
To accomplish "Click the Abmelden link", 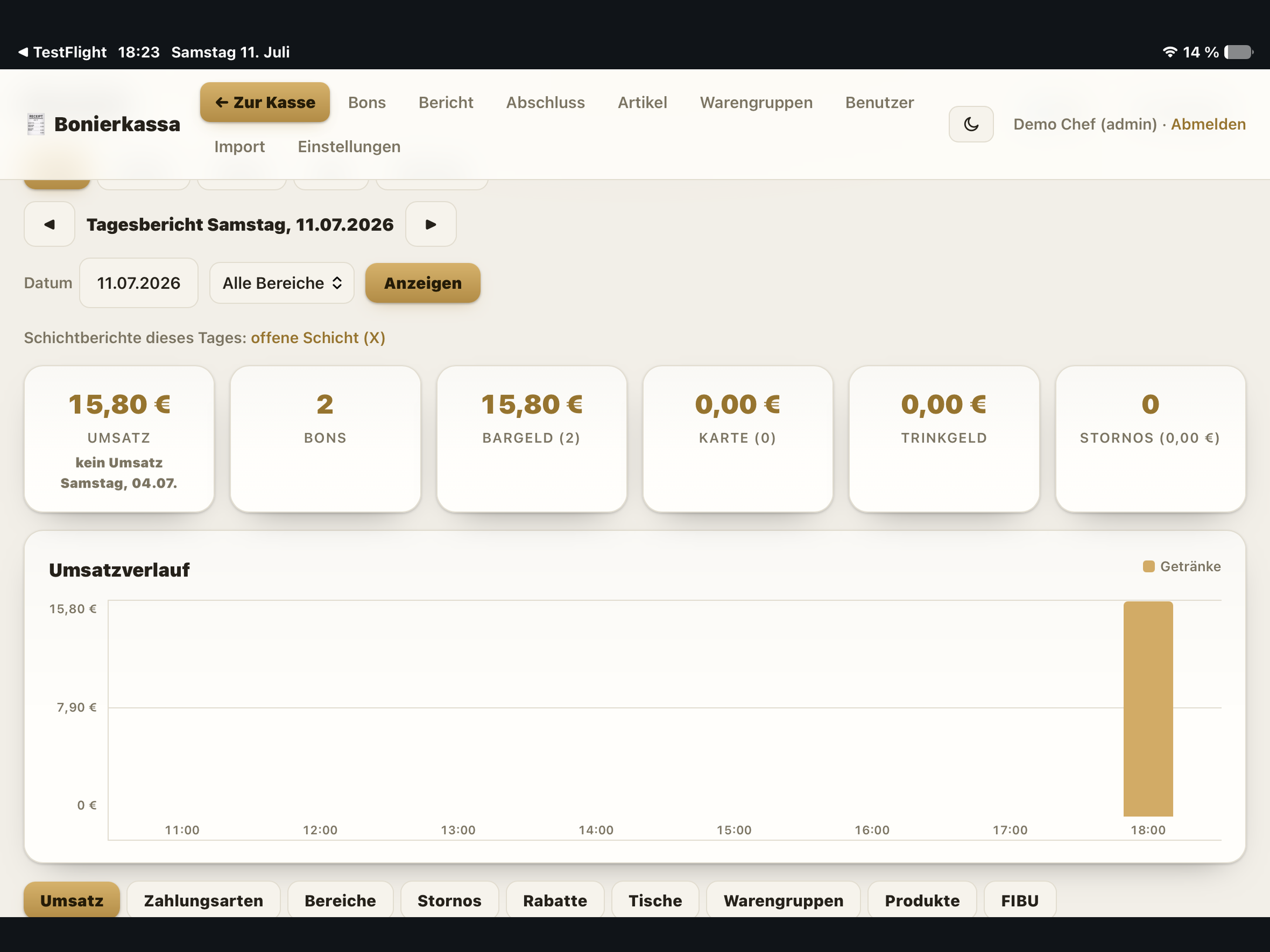I will [1208, 124].
